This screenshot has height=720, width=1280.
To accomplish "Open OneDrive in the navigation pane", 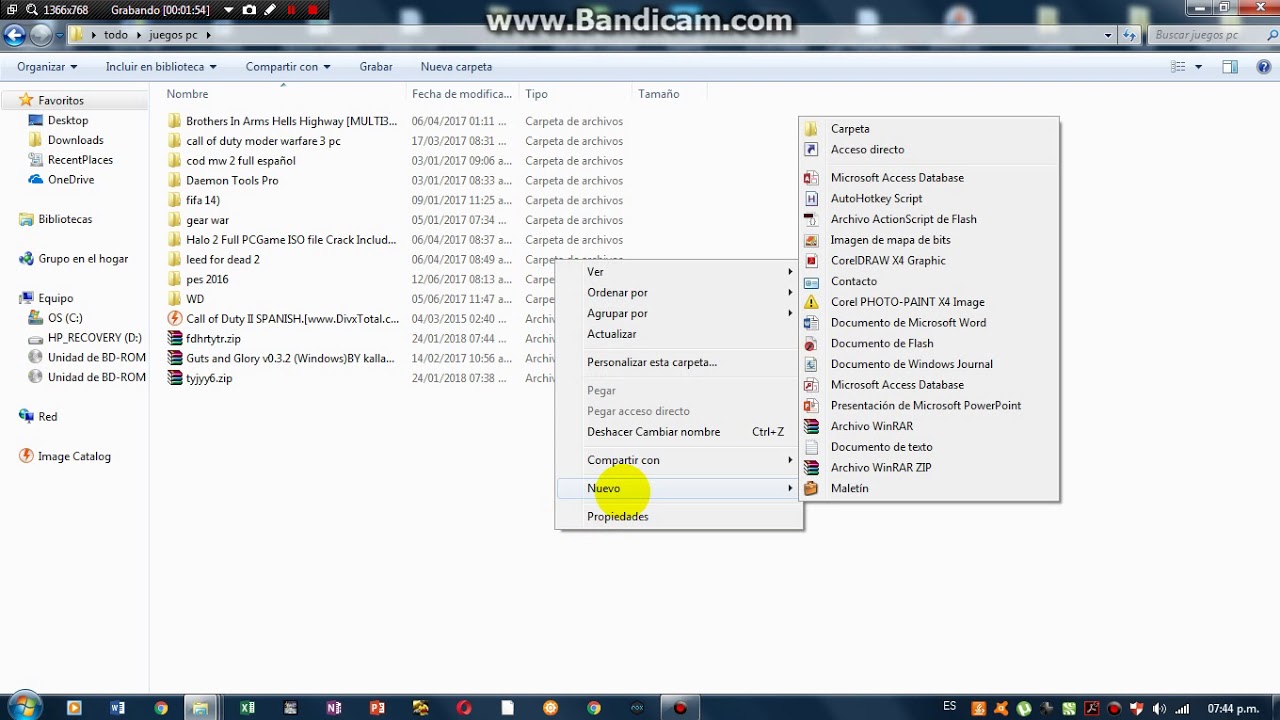I will [x=70, y=180].
